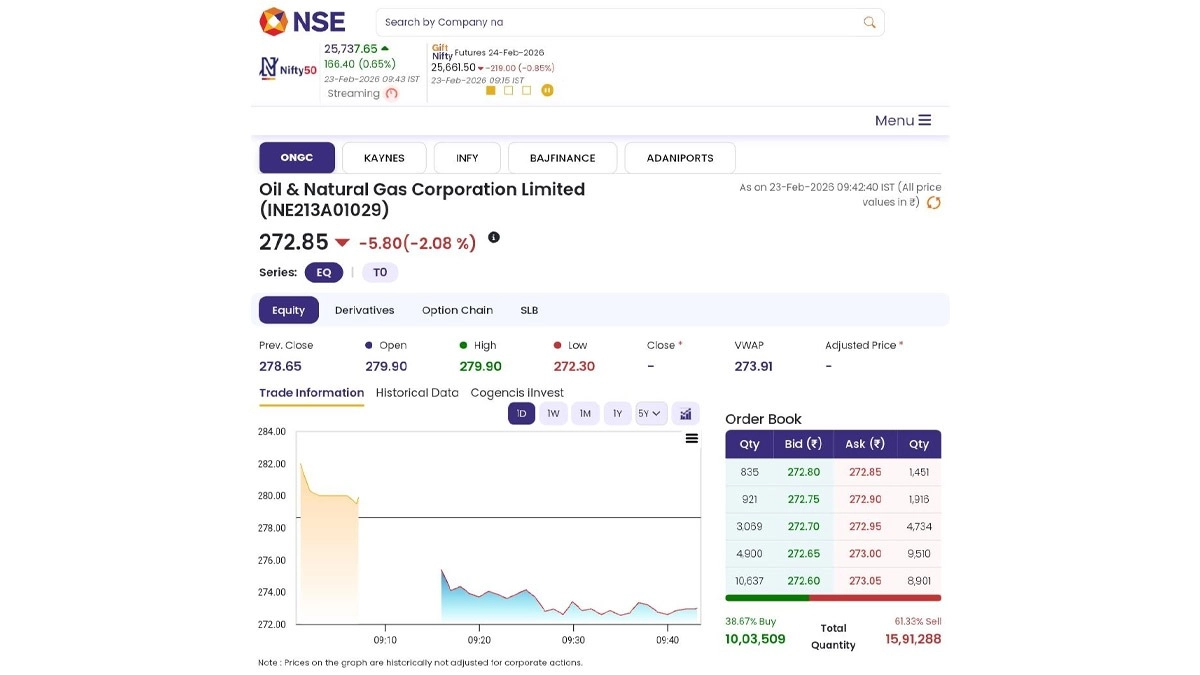
Task: Click the search magnifier icon
Action: point(869,22)
